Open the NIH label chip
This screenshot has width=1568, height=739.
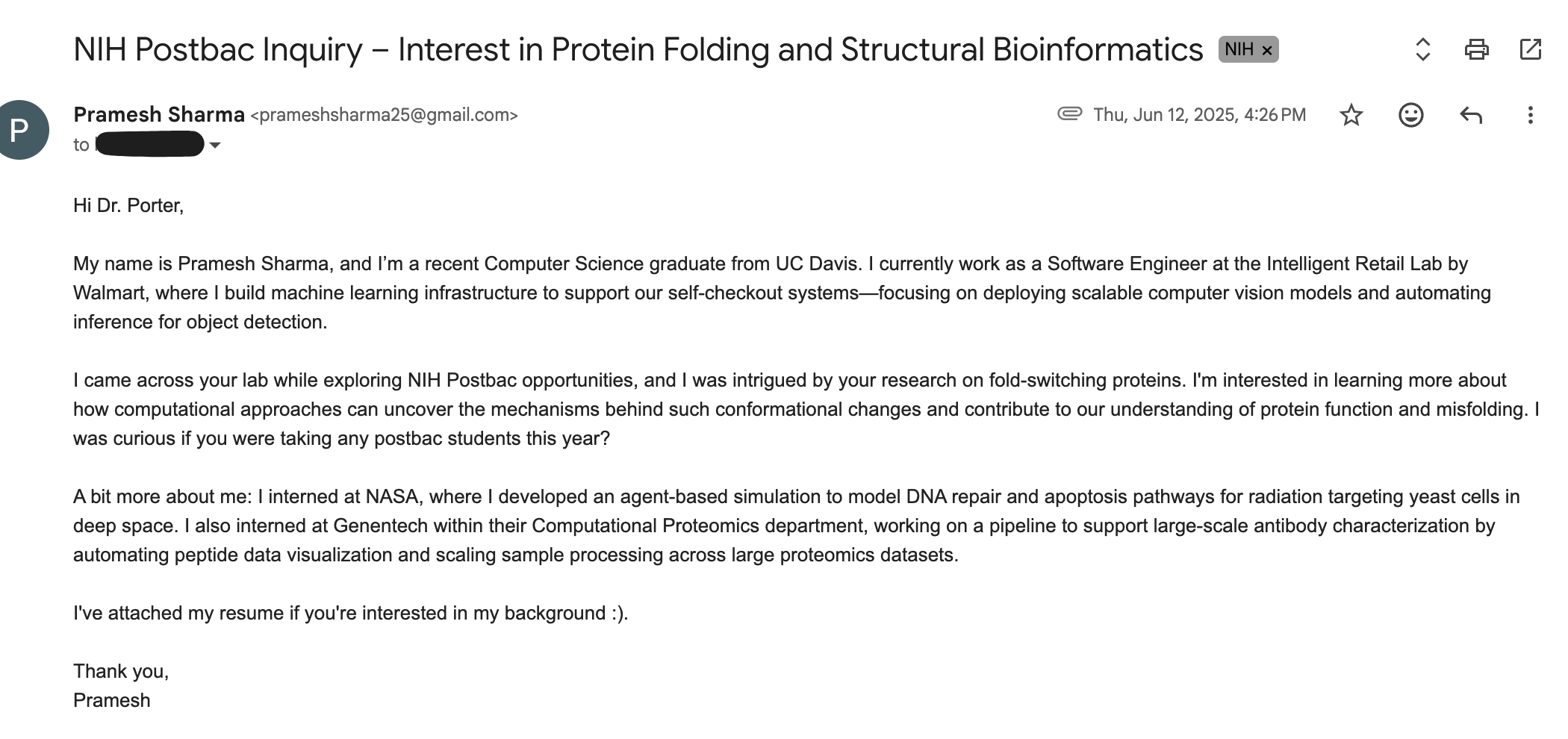1239,50
